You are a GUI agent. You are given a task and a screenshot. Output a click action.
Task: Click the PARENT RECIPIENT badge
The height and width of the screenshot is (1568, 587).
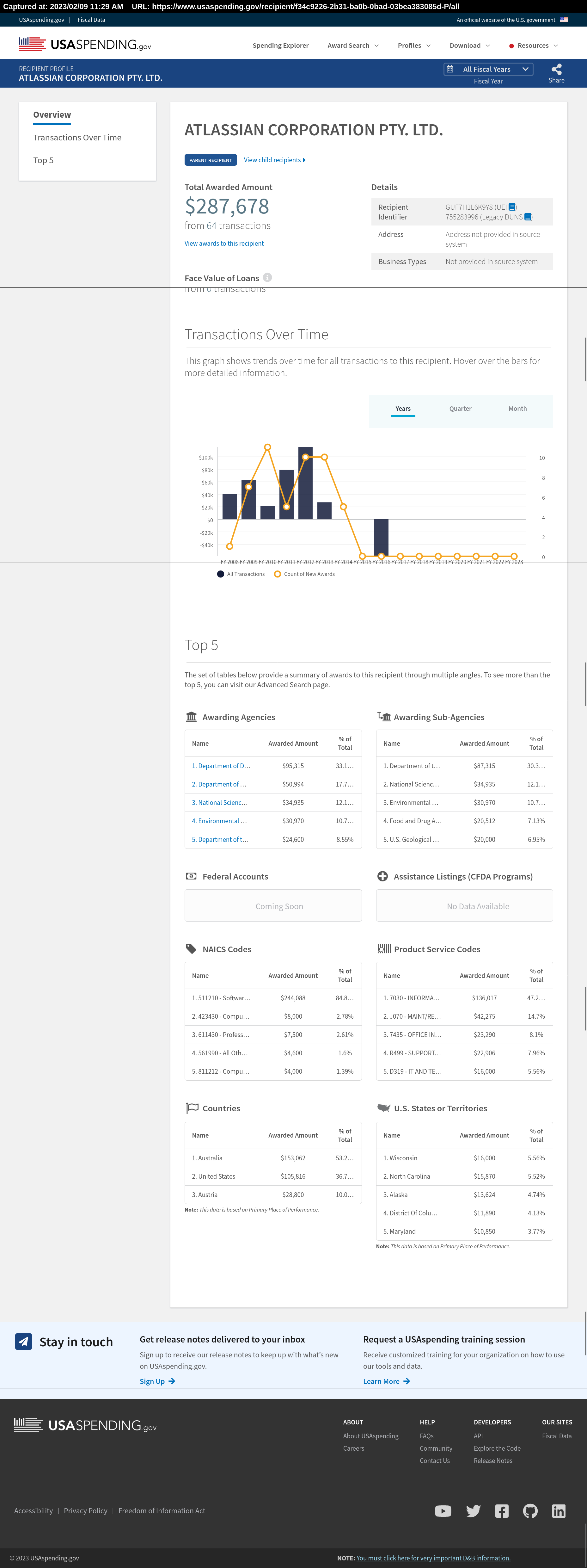pos(211,160)
